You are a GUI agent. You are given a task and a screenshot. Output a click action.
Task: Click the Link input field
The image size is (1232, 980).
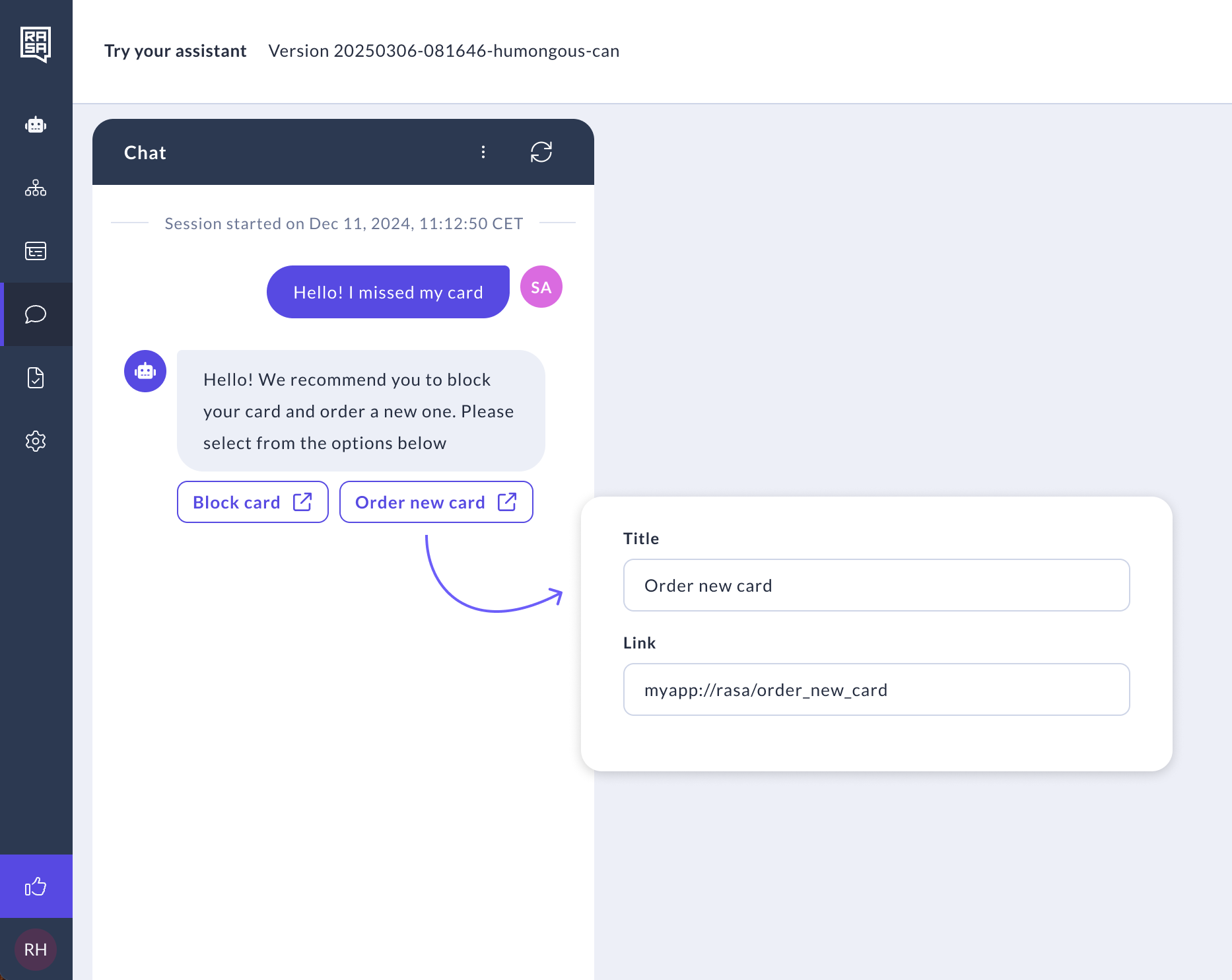(876, 689)
